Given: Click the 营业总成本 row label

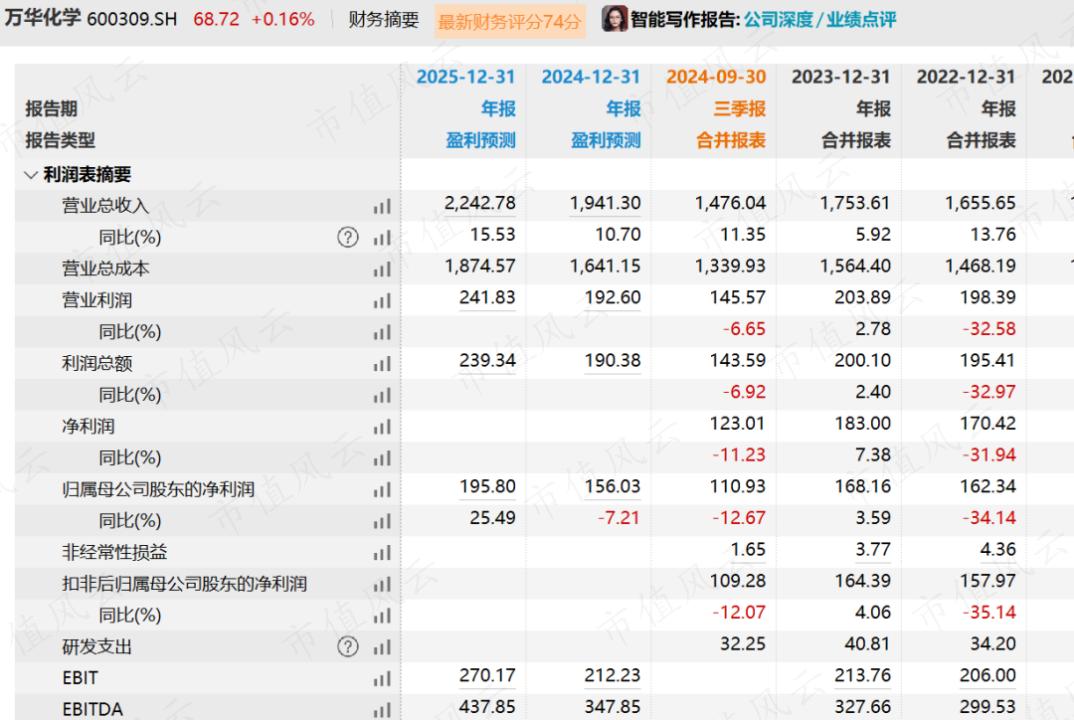Looking at the screenshot, I should tap(105, 269).
